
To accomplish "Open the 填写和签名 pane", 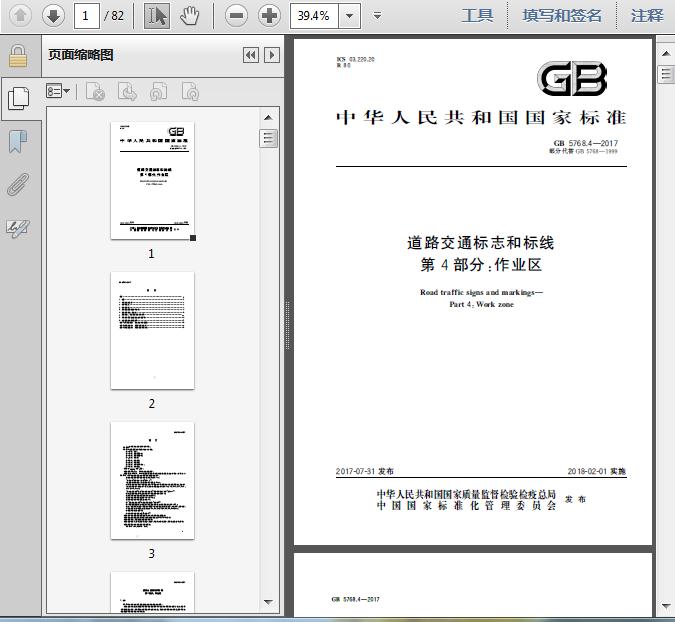I will click(562, 16).
